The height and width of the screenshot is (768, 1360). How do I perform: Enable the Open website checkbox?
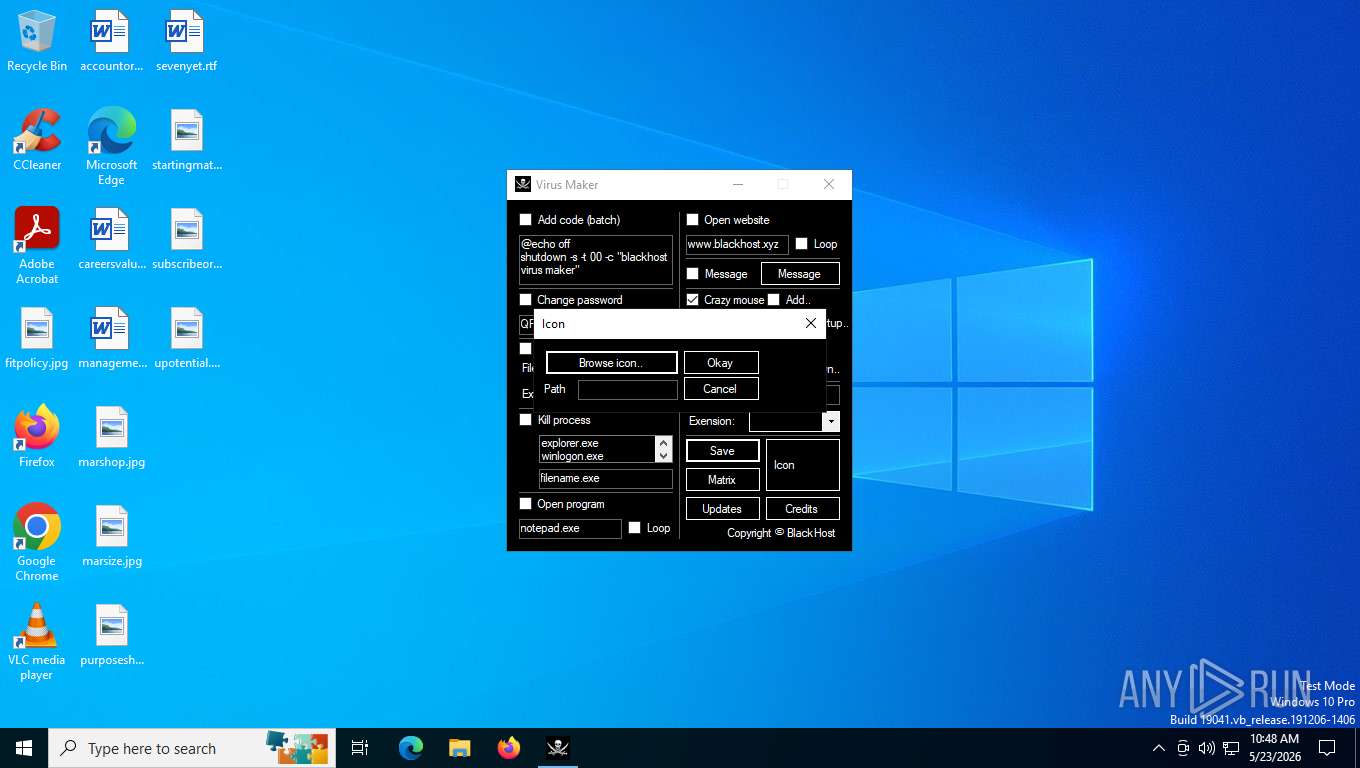692,220
